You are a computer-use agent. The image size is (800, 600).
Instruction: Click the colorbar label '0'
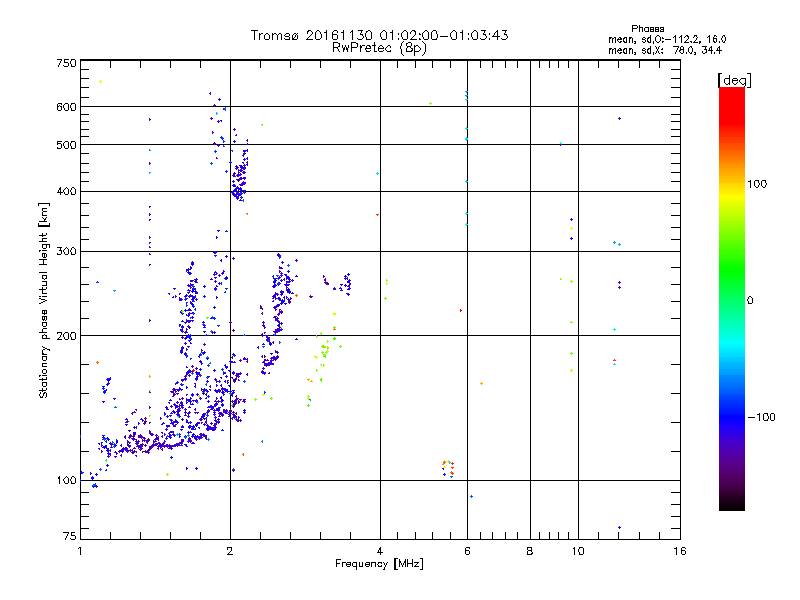(x=749, y=301)
